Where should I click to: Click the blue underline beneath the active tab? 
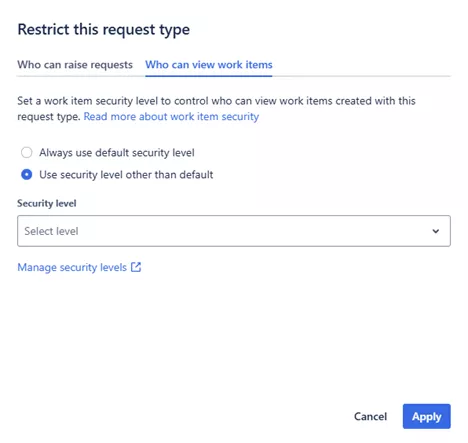pyautogui.click(x=209, y=76)
